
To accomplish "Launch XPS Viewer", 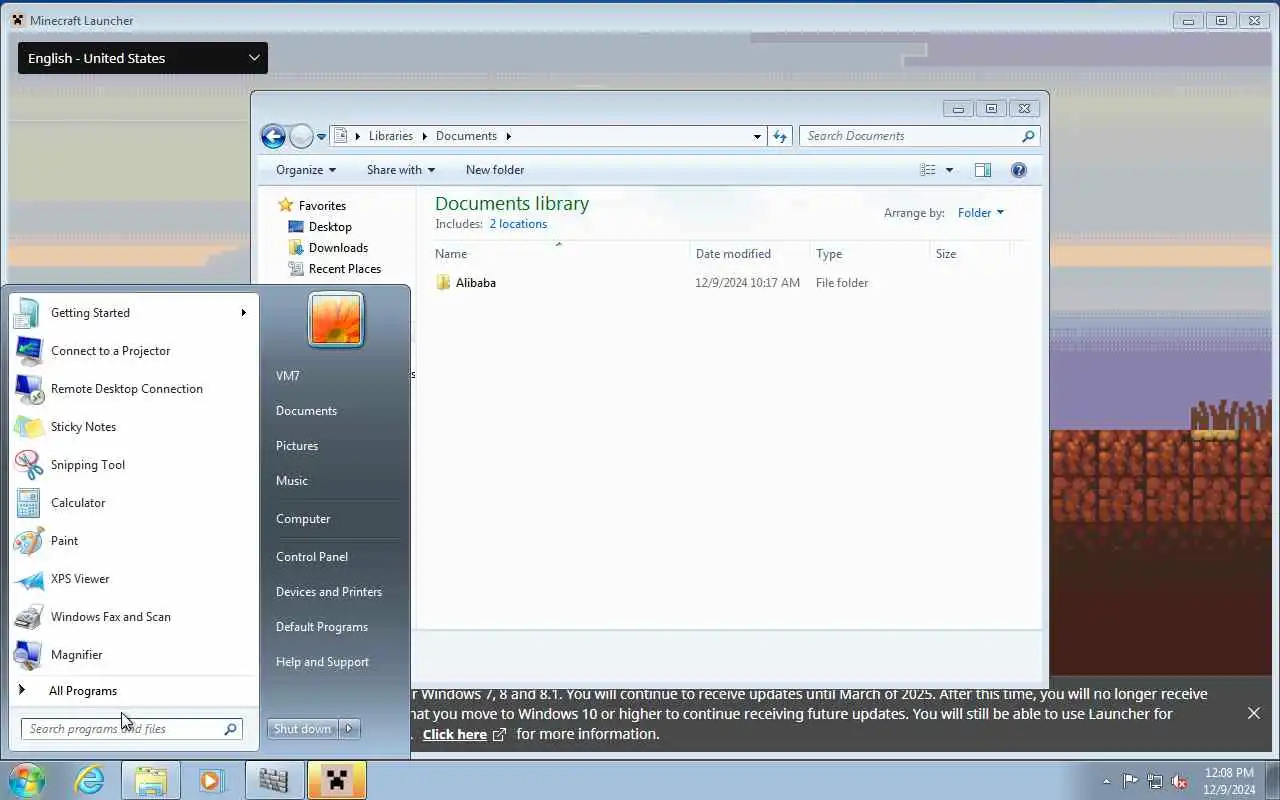I will pos(133,579).
